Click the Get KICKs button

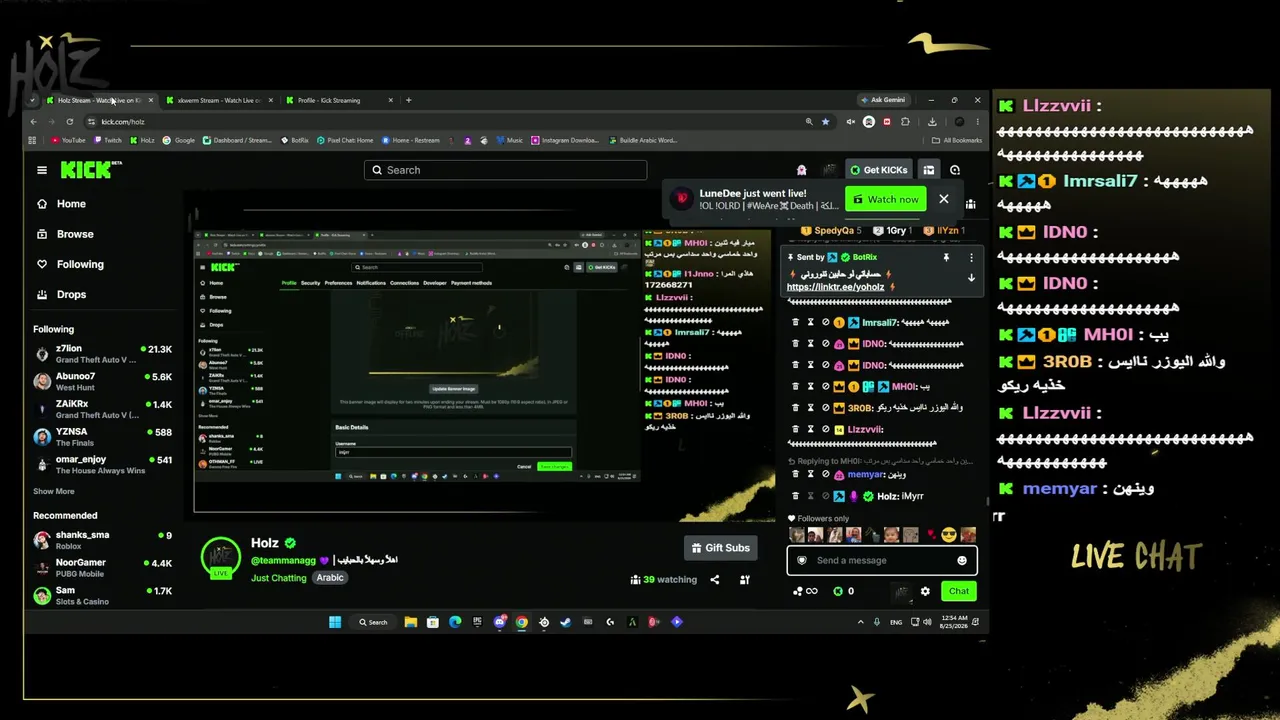pos(878,170)
